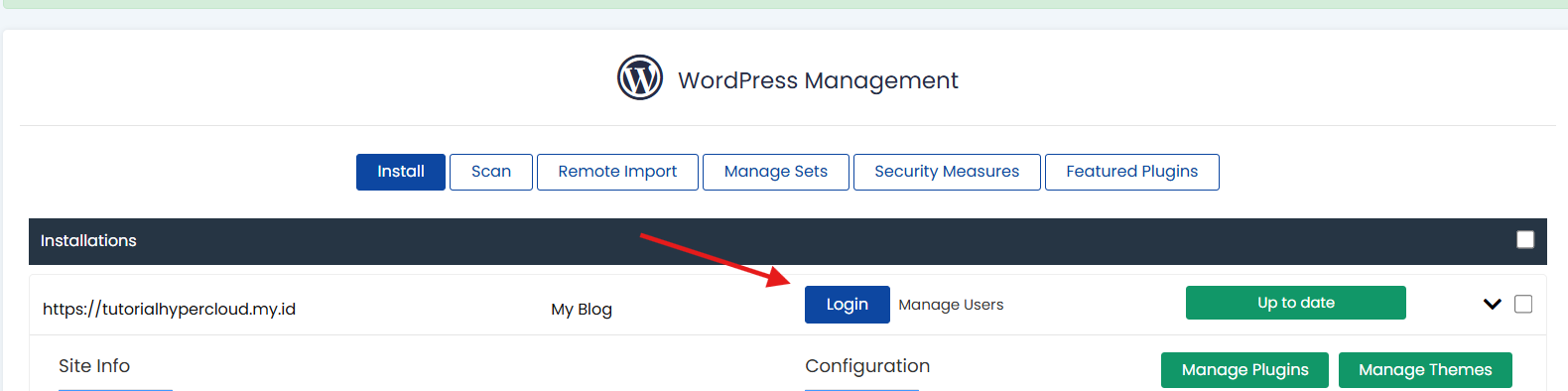Image resolution: width=1568 pixels, height=391 pixels.
Task: Click the Installations header label
Action: pos(88,240)
